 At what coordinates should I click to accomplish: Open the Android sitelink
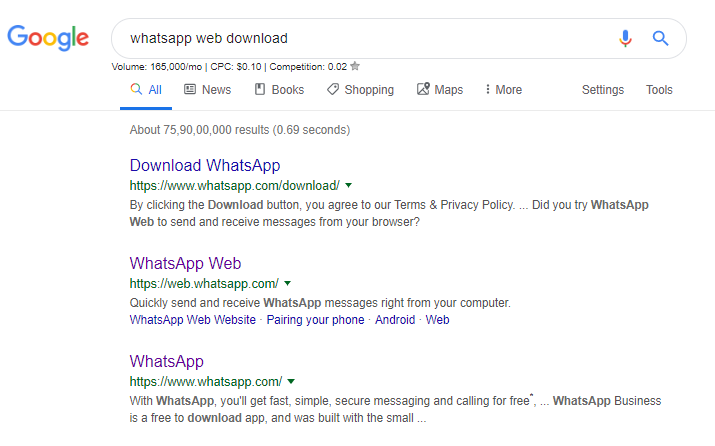pyautogui.click(x=395, y=320)
